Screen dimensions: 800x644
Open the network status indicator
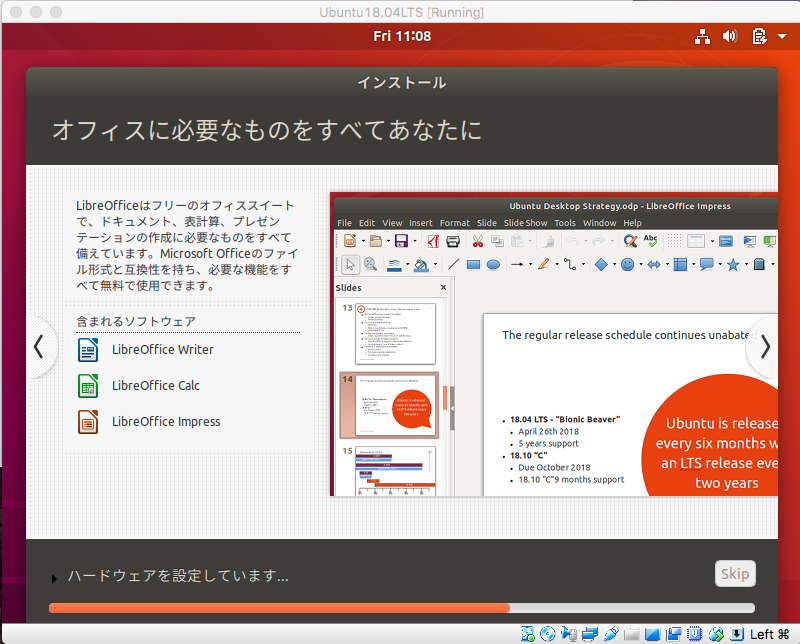(x=703, y=36)
